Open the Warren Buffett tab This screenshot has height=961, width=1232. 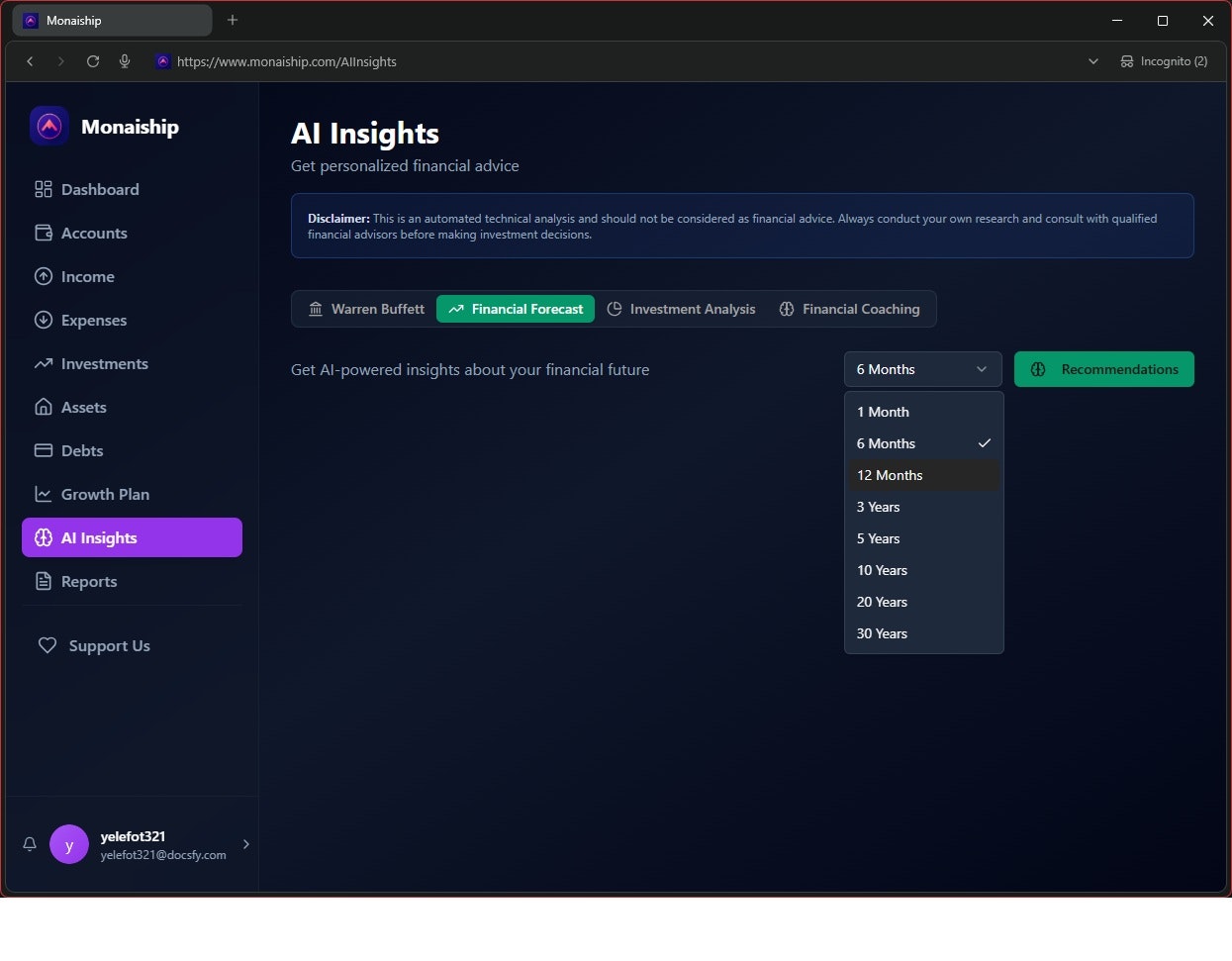tap(364, 309)
